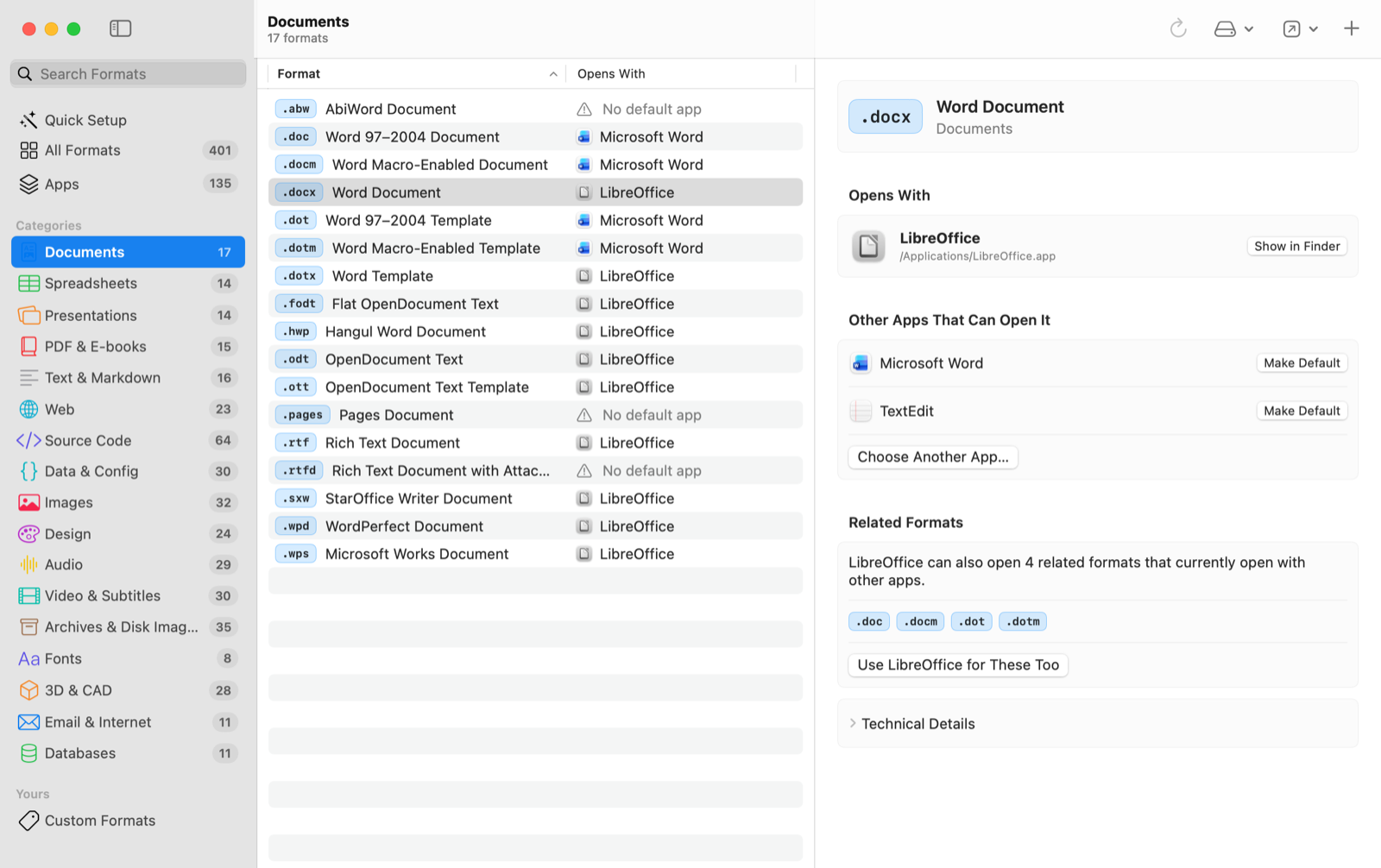1381x868 pixels.
Task: Select the OpenDocument Text Template row
Action: coord(535,387)
